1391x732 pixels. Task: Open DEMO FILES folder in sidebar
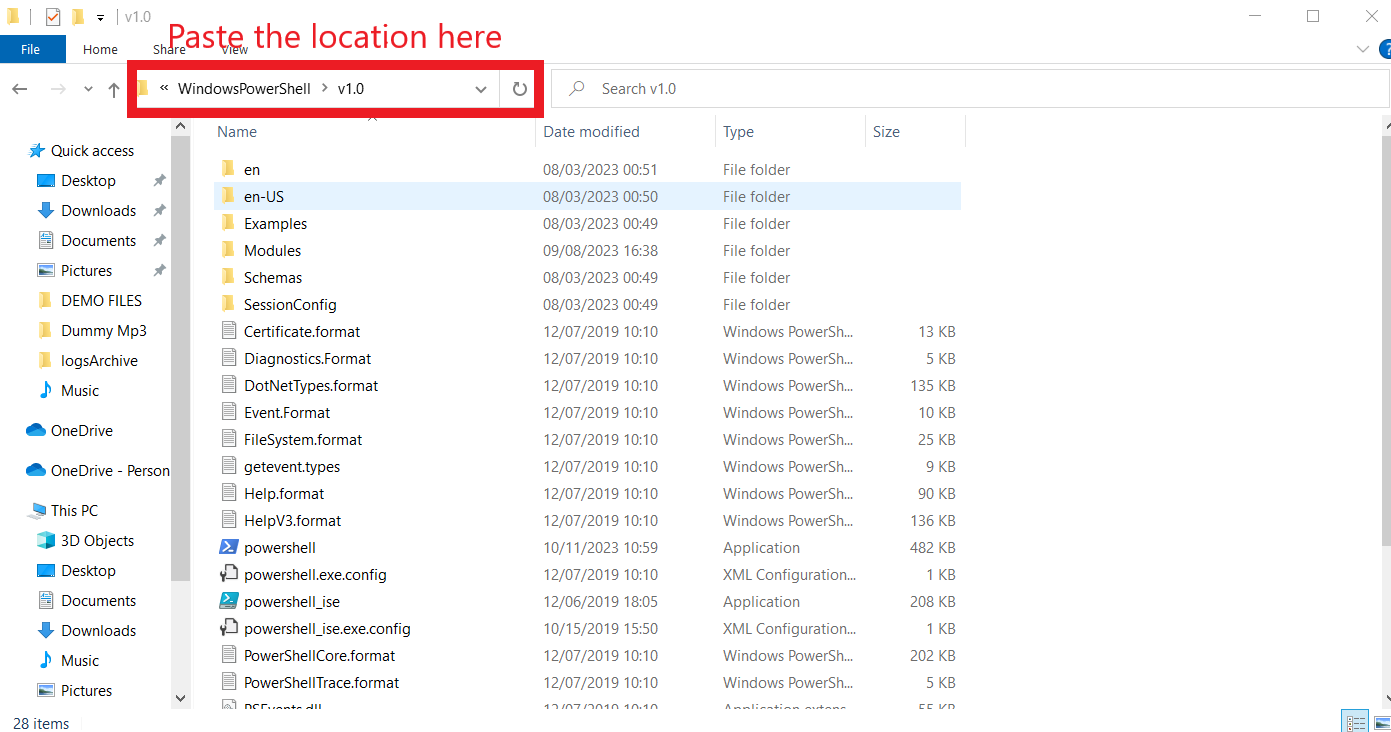click(90, 301)
